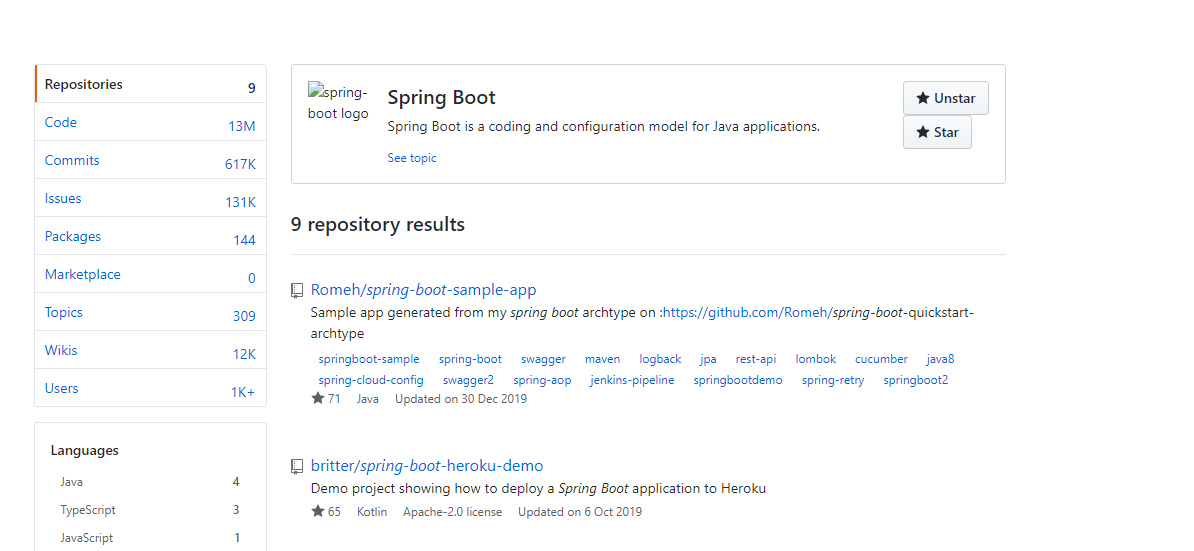Click the star icon showing 71 stars
Image resolution: width=1194 pixels, height=551 pixels.
tap(318, 398)
